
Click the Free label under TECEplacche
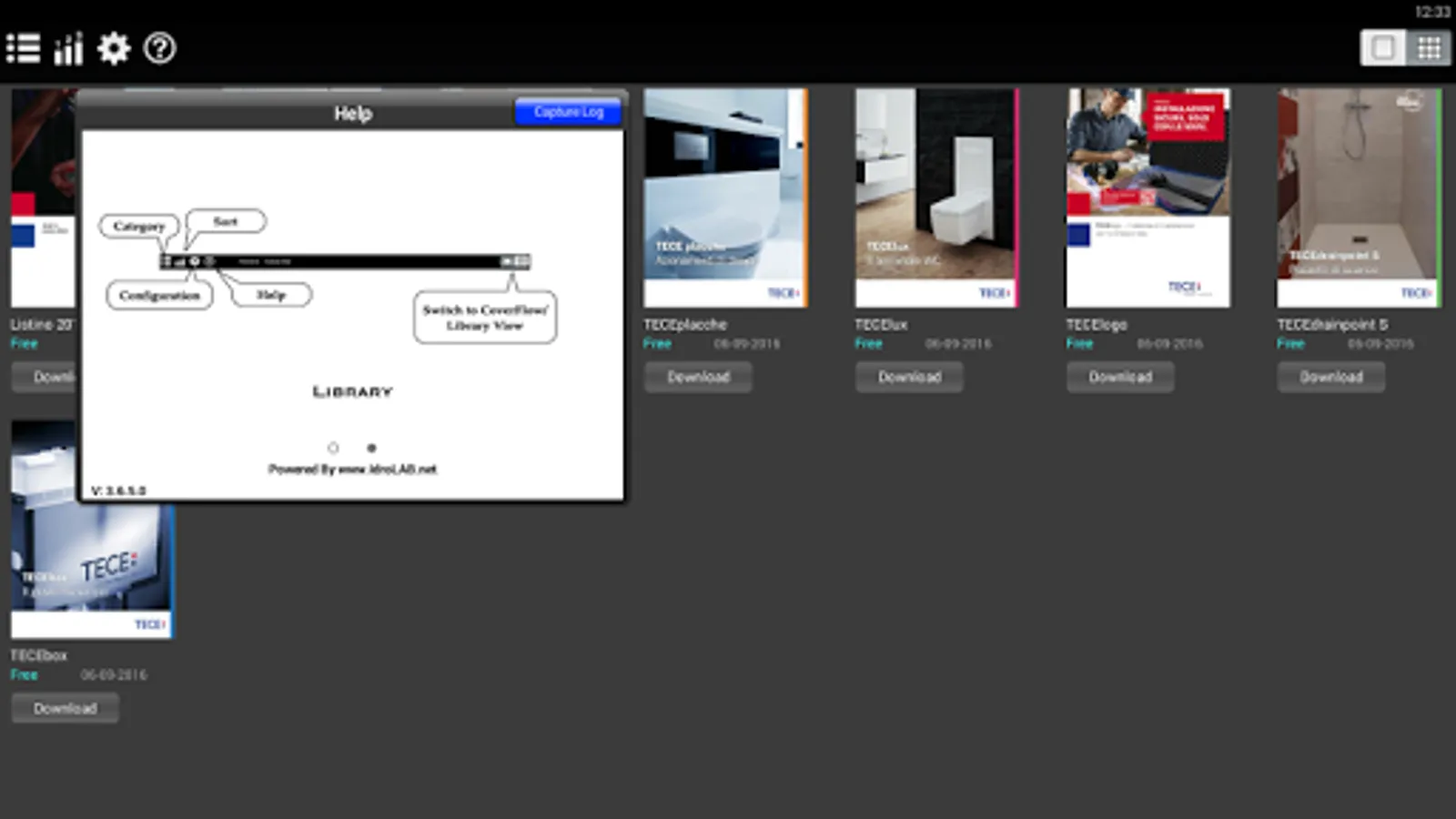(657, 344)
